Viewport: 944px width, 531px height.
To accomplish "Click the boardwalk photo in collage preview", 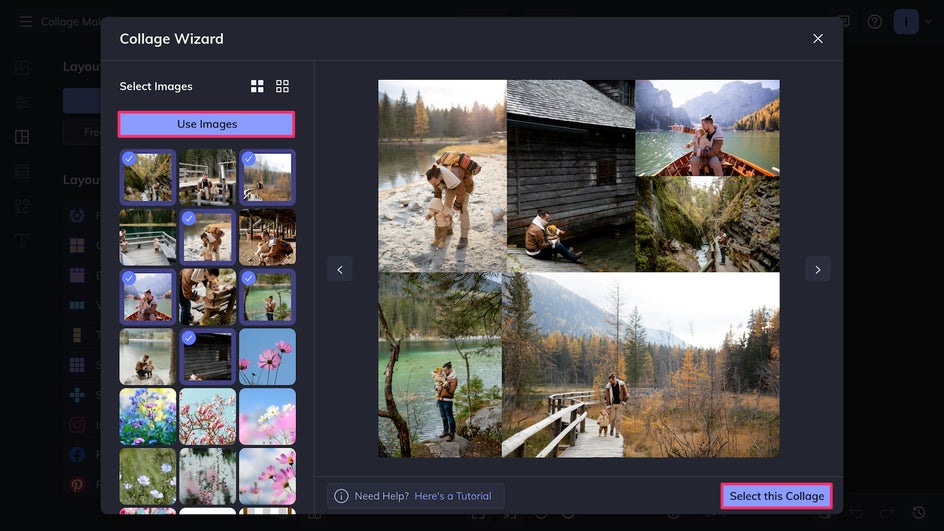I will 641,365.
